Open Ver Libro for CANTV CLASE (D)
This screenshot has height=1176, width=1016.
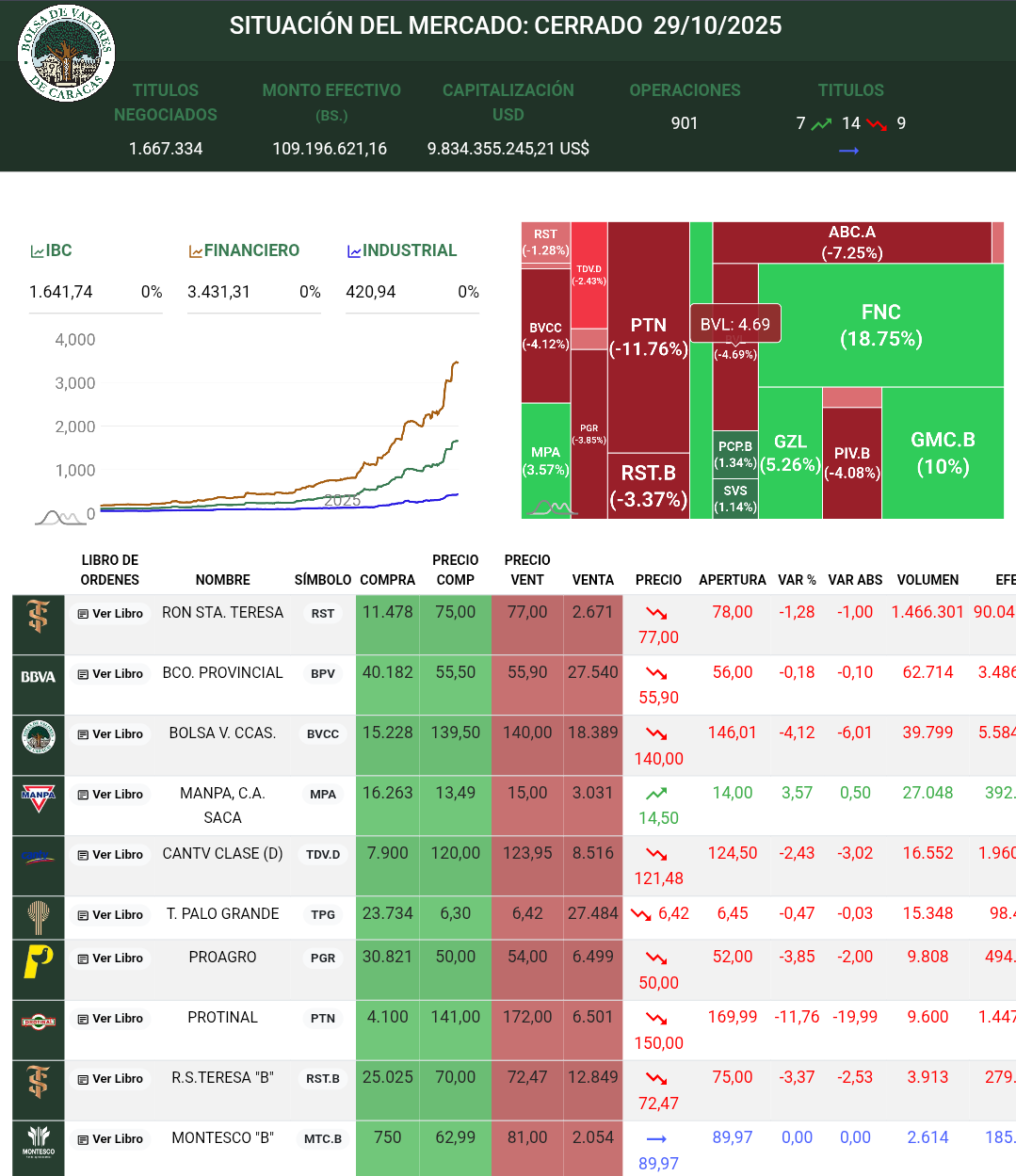pyautogui.click(x=110, y=855)
